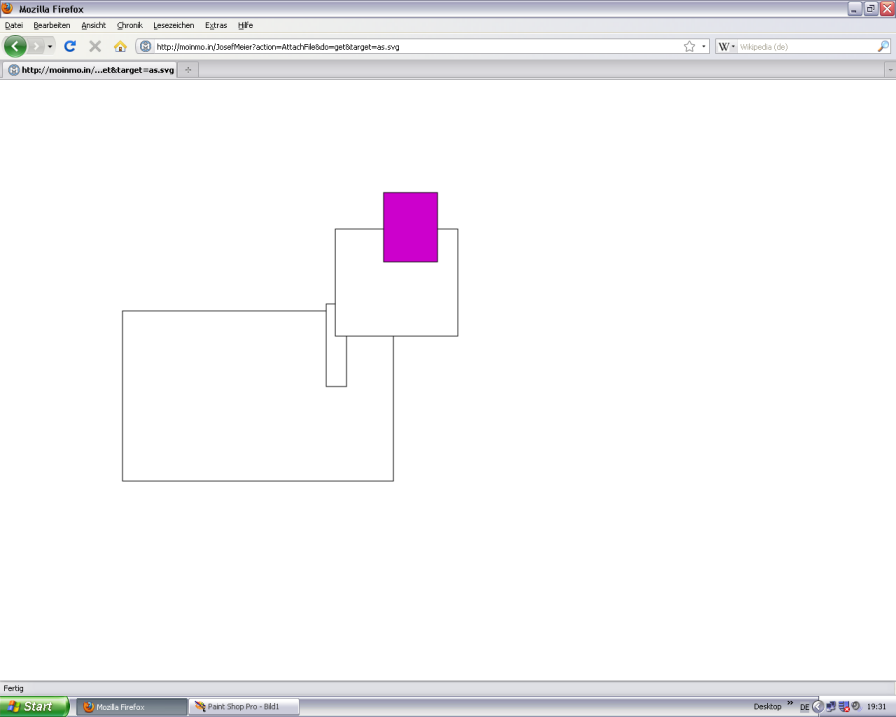Screen dimensions: 896x717
Task: Reload the current page
Action: click(70, 46)
